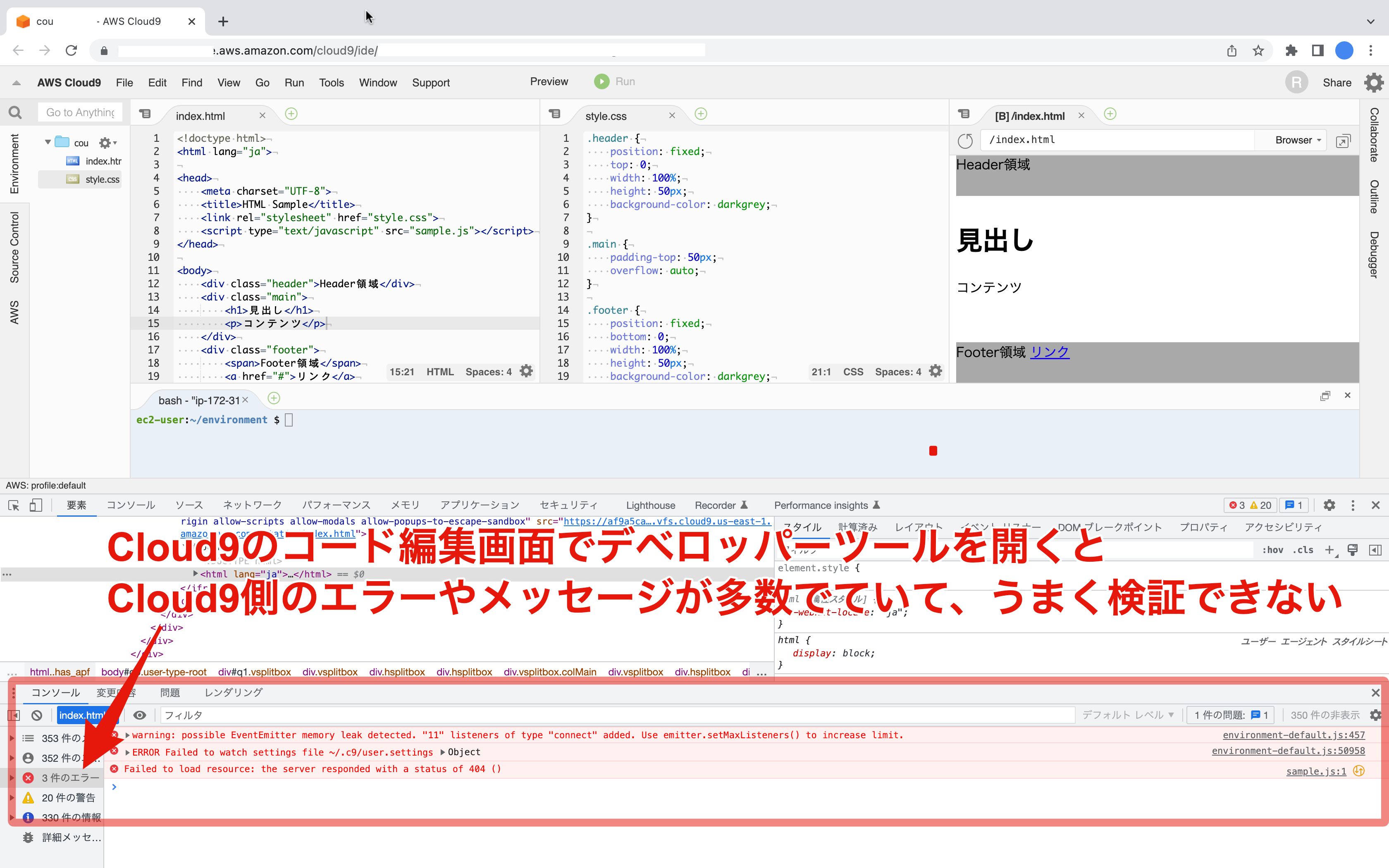This screenshot has height=868, width=1389.
Task: Open the Collaborate side panel
Action: coord(1374,135)
